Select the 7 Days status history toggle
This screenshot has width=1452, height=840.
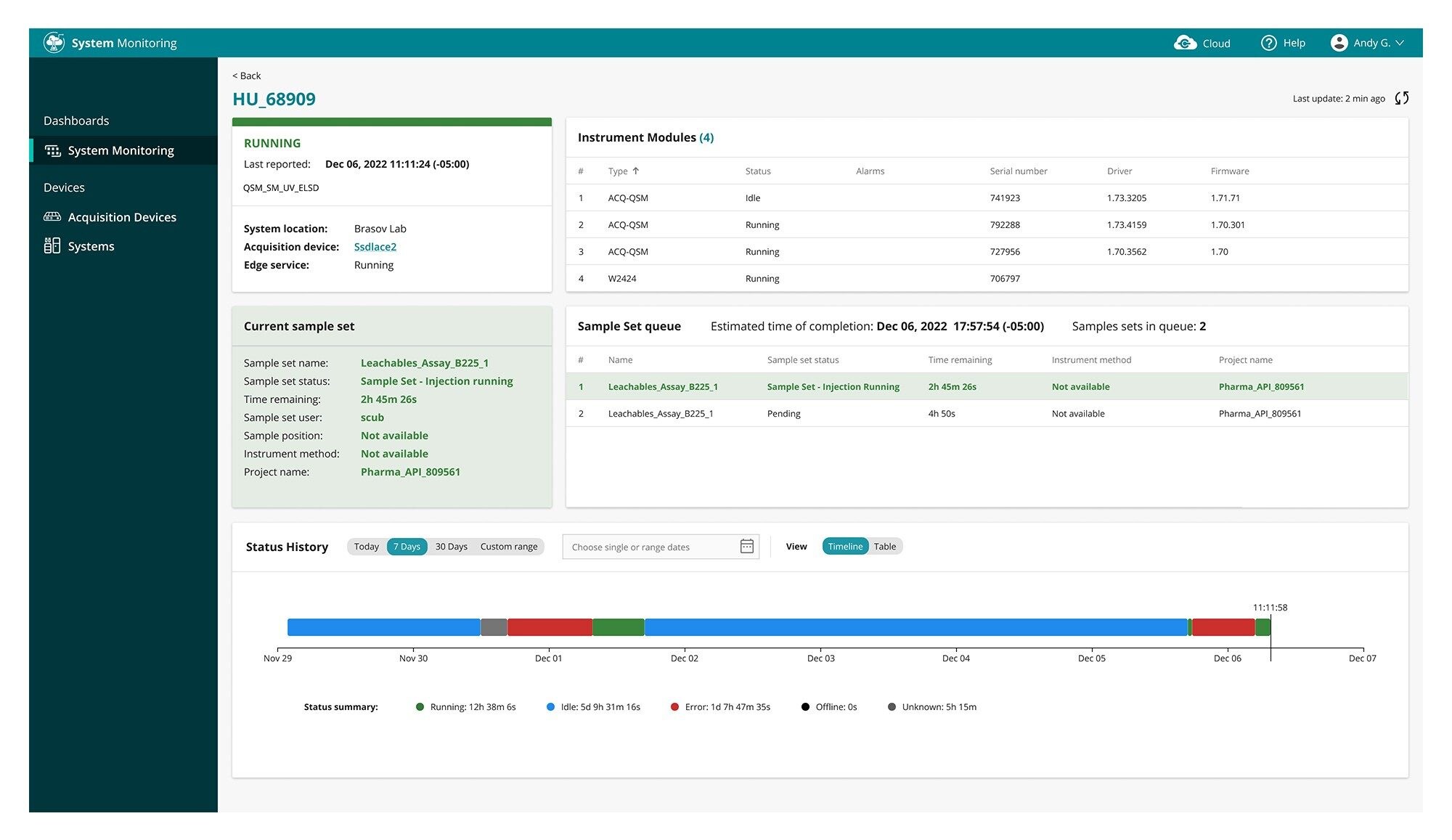[407, 546]
